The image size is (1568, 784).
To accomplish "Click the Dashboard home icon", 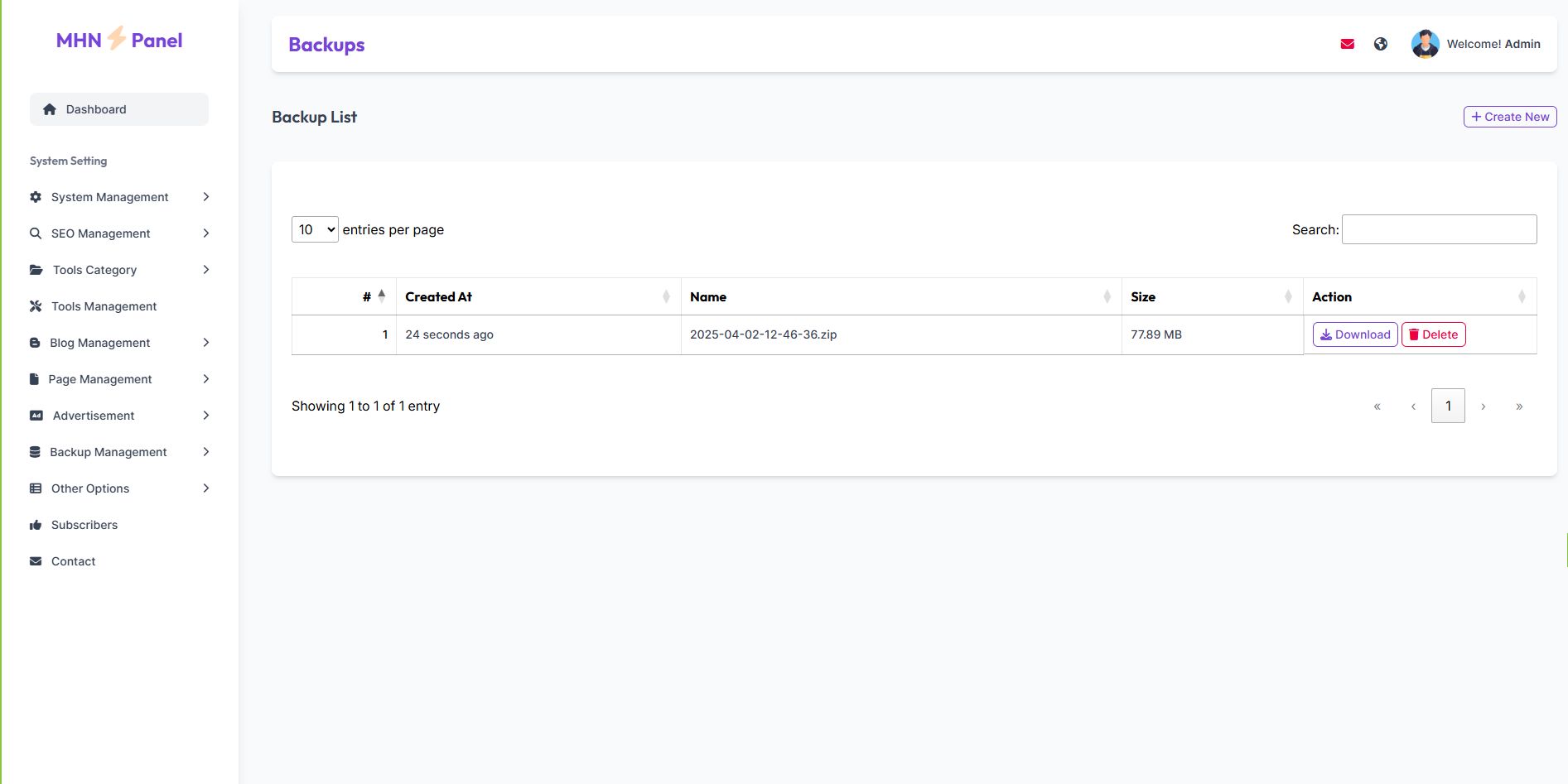I will pos(50,109).
